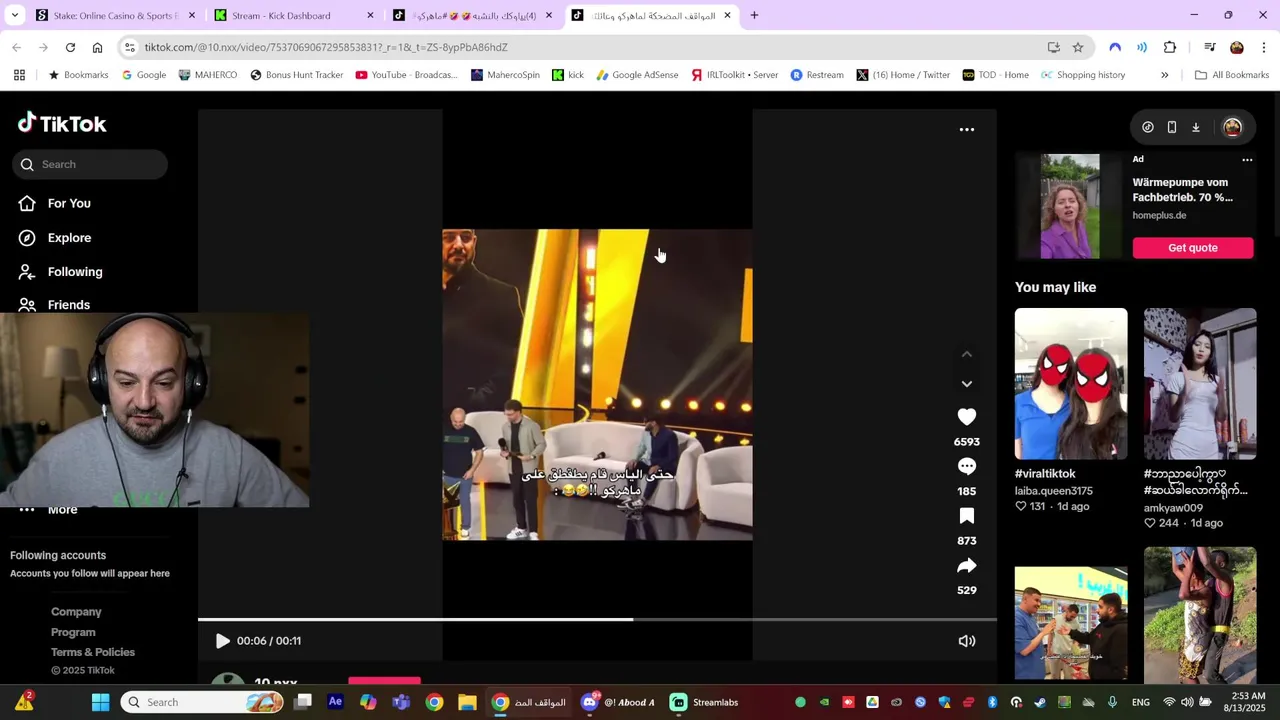1280x720 pixels.
Task: Open laiba.queen3175 profile link
Action: tap(1053, 491)
